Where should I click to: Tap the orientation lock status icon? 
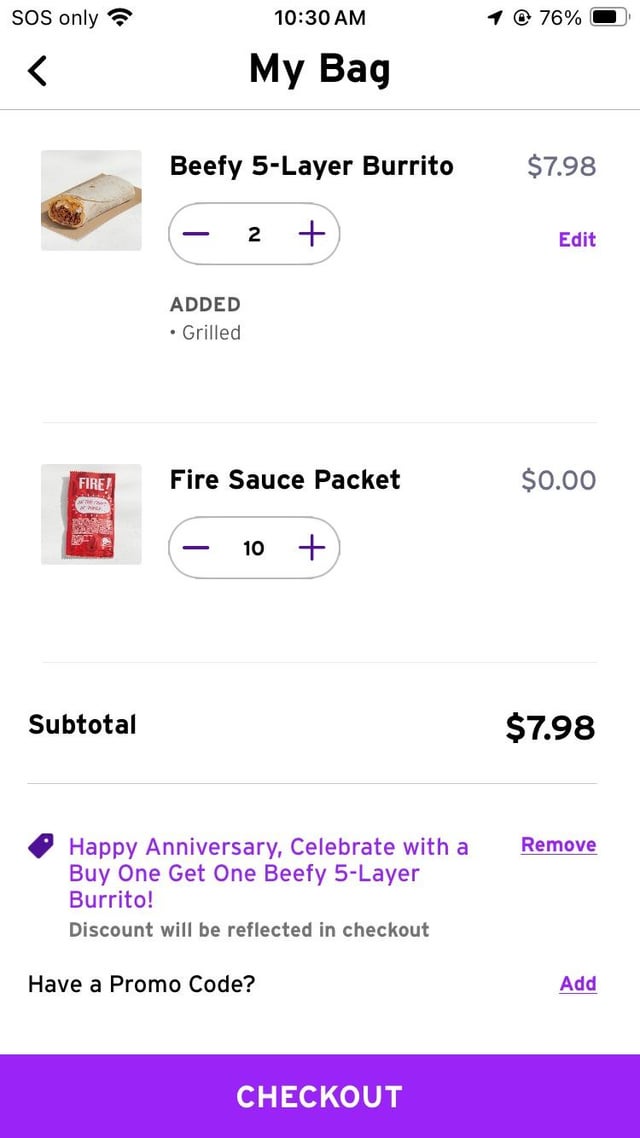pyautogui.click(x=521, y=18)
